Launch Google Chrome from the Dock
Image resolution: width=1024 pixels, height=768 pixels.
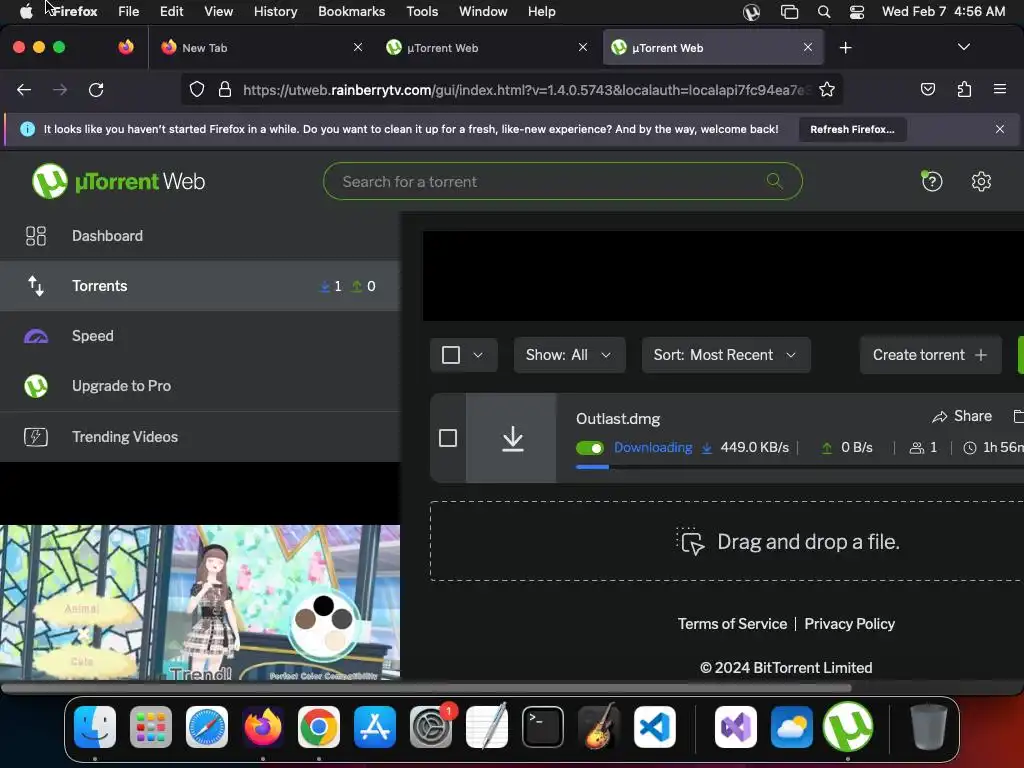point(319,726)
